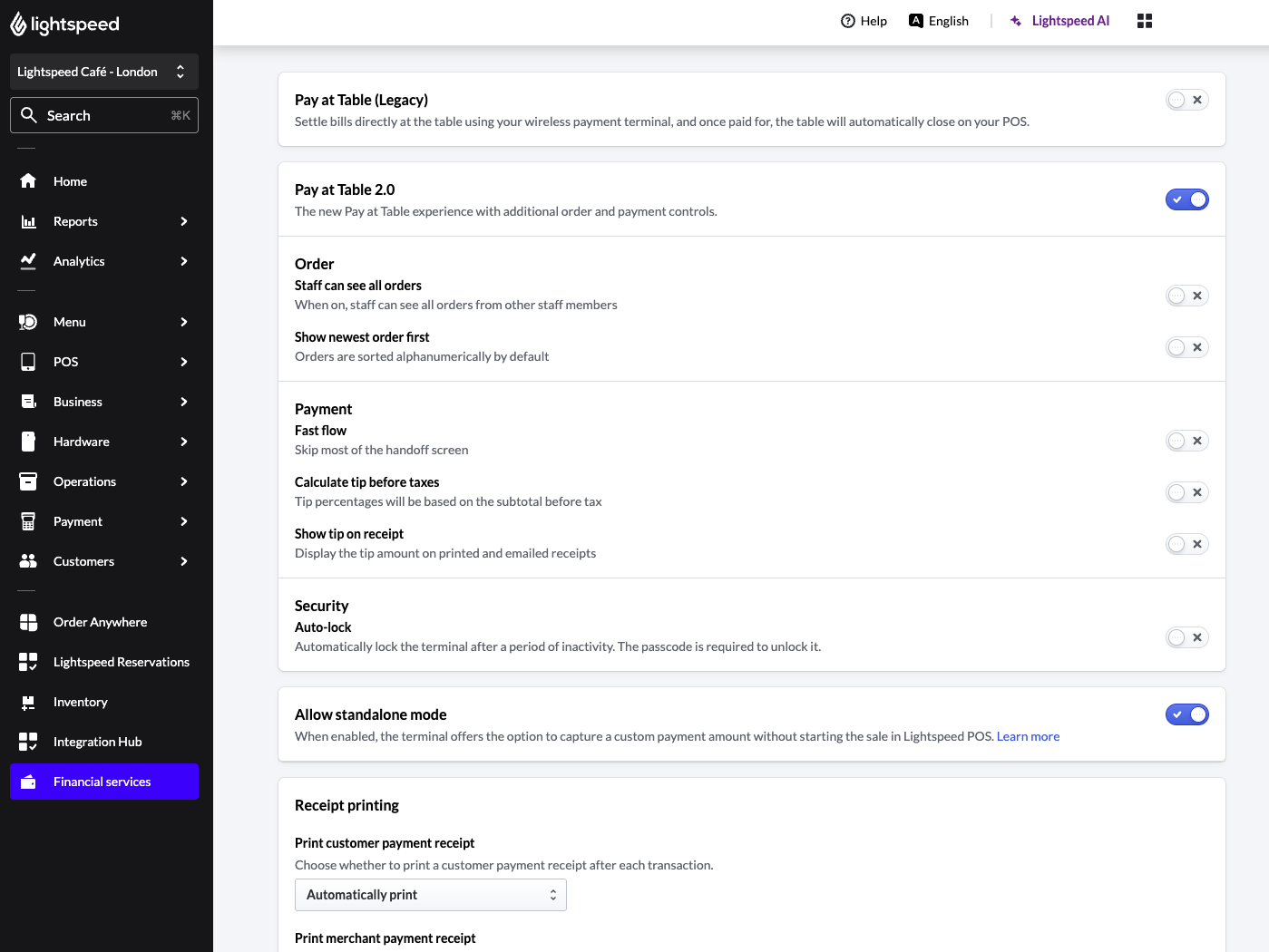Disable the Pay at Table 2.0 toggle
This screenshot has width=1269, height=952.
pyautogui.click(x=1186, y=199)
